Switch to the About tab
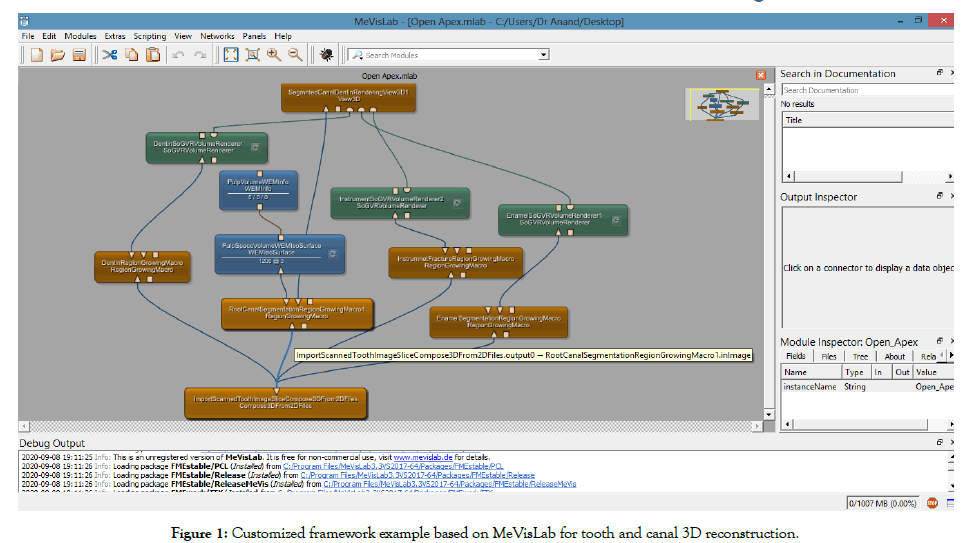The height and width of the screenshot is (543, 975). 895,356
